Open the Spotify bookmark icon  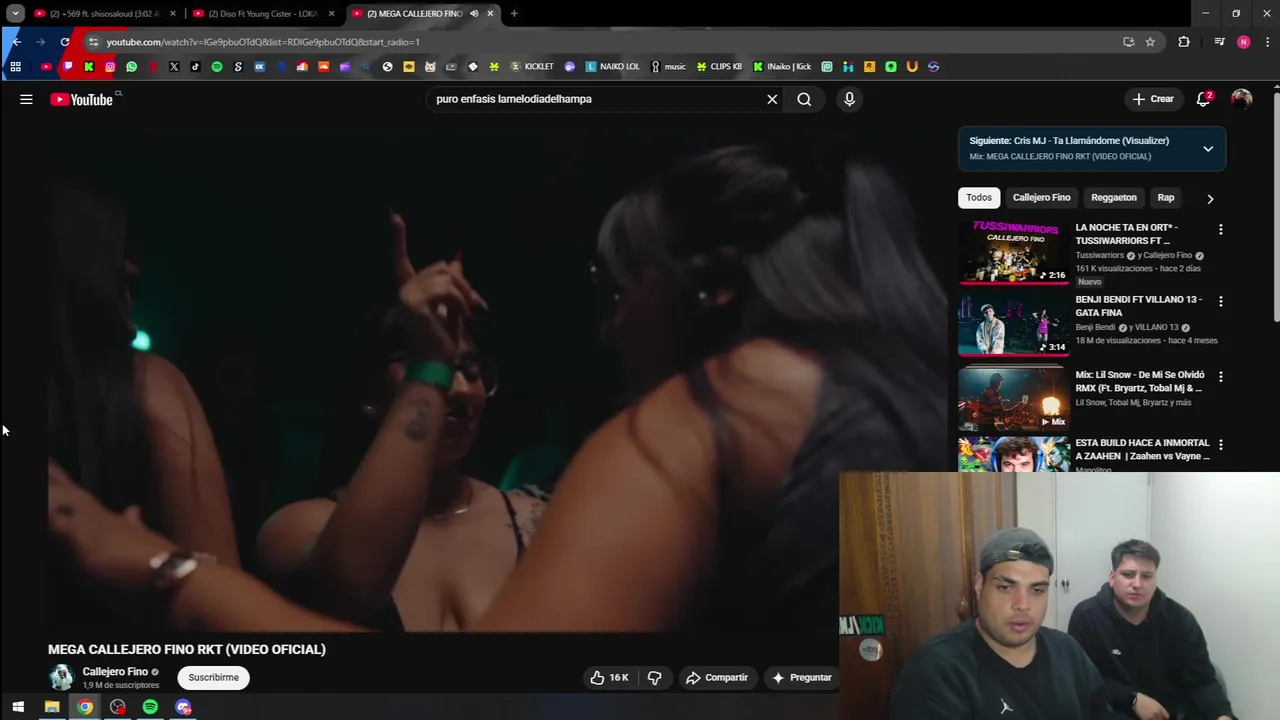pos(217,66)
